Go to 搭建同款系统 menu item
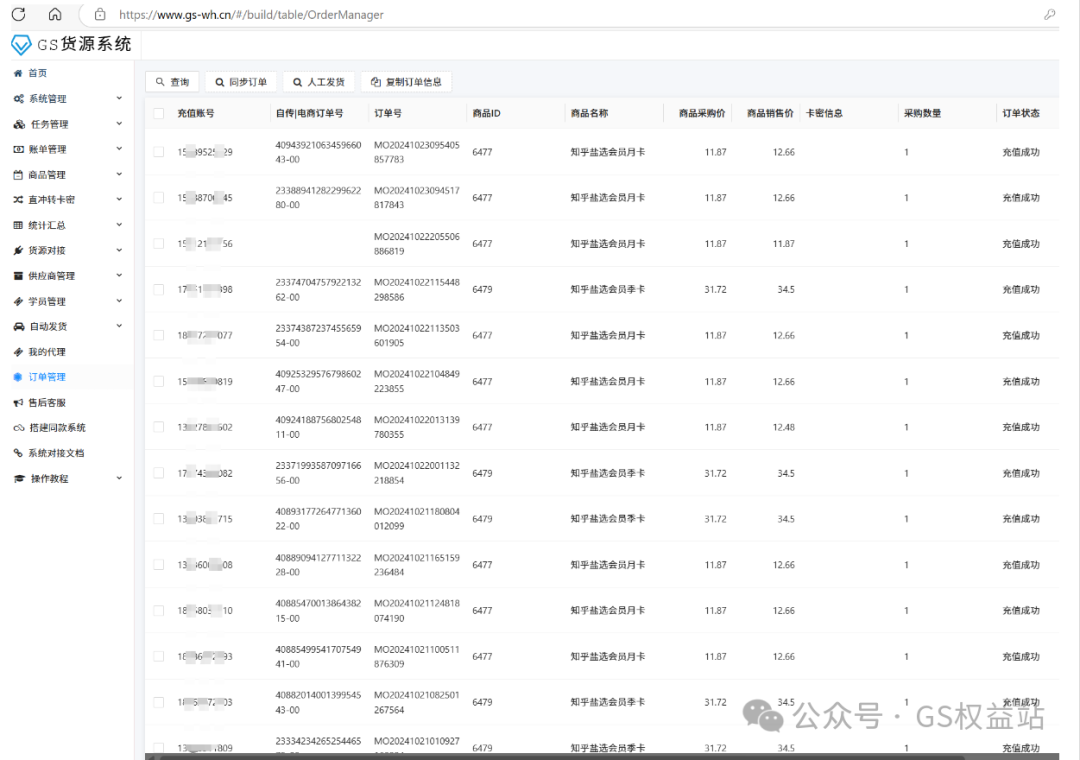Screen dimensions: 1080x760 pos(56,428)
